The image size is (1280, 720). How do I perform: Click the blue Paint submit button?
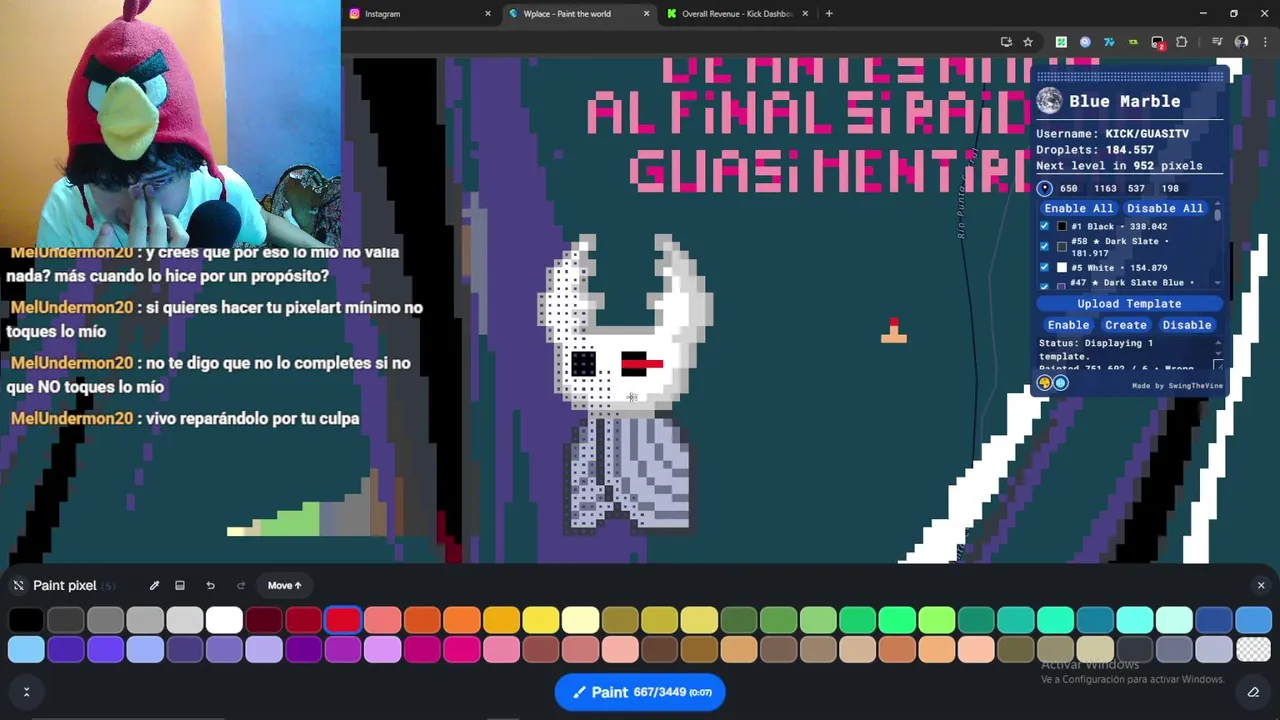[x=640, y=692]
